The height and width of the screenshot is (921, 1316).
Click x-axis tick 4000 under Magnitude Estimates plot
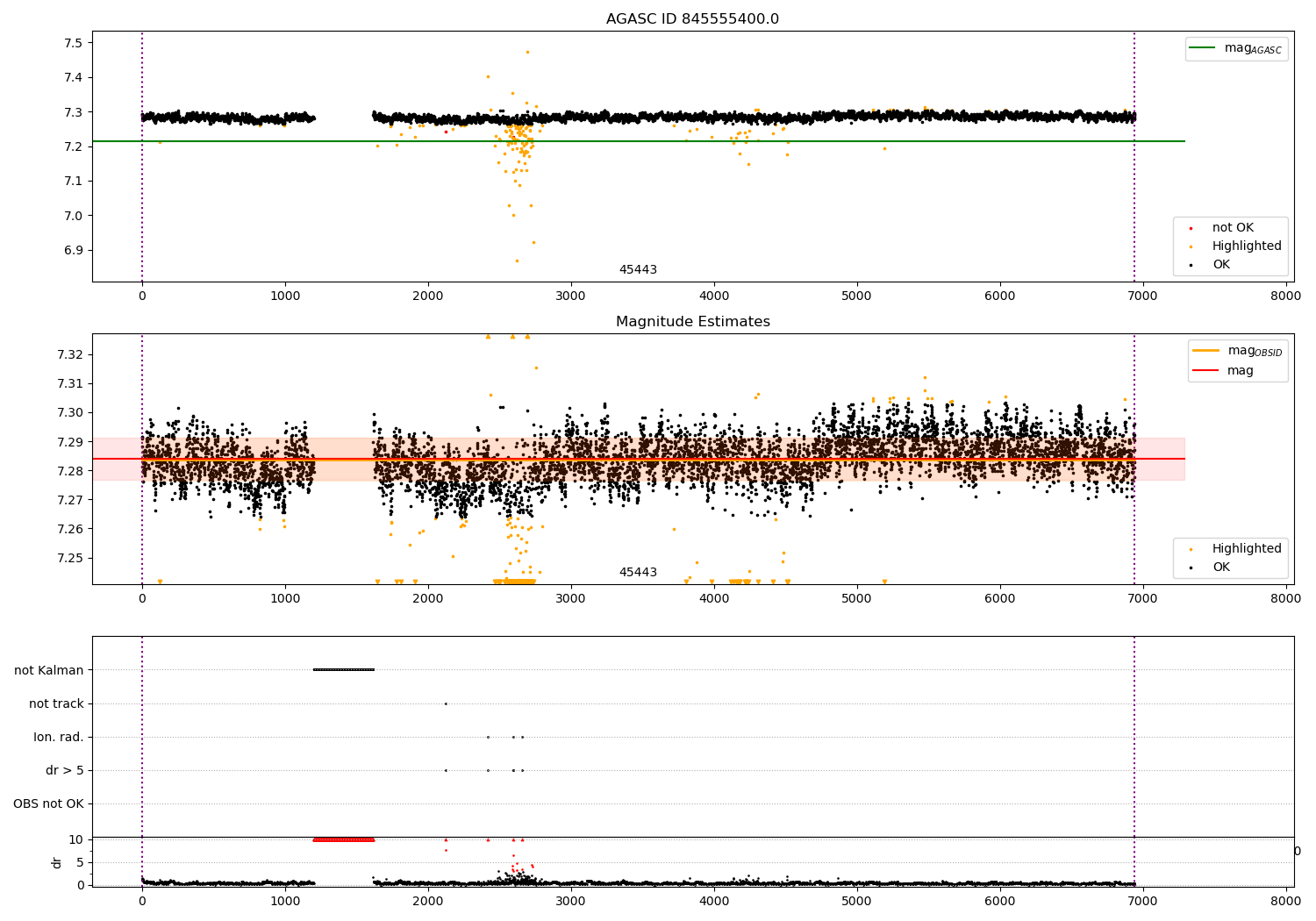pos(714,598)
